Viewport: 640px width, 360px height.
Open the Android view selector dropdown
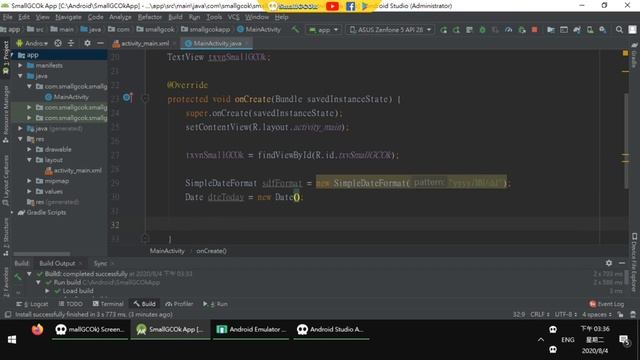tap(32, 43)
